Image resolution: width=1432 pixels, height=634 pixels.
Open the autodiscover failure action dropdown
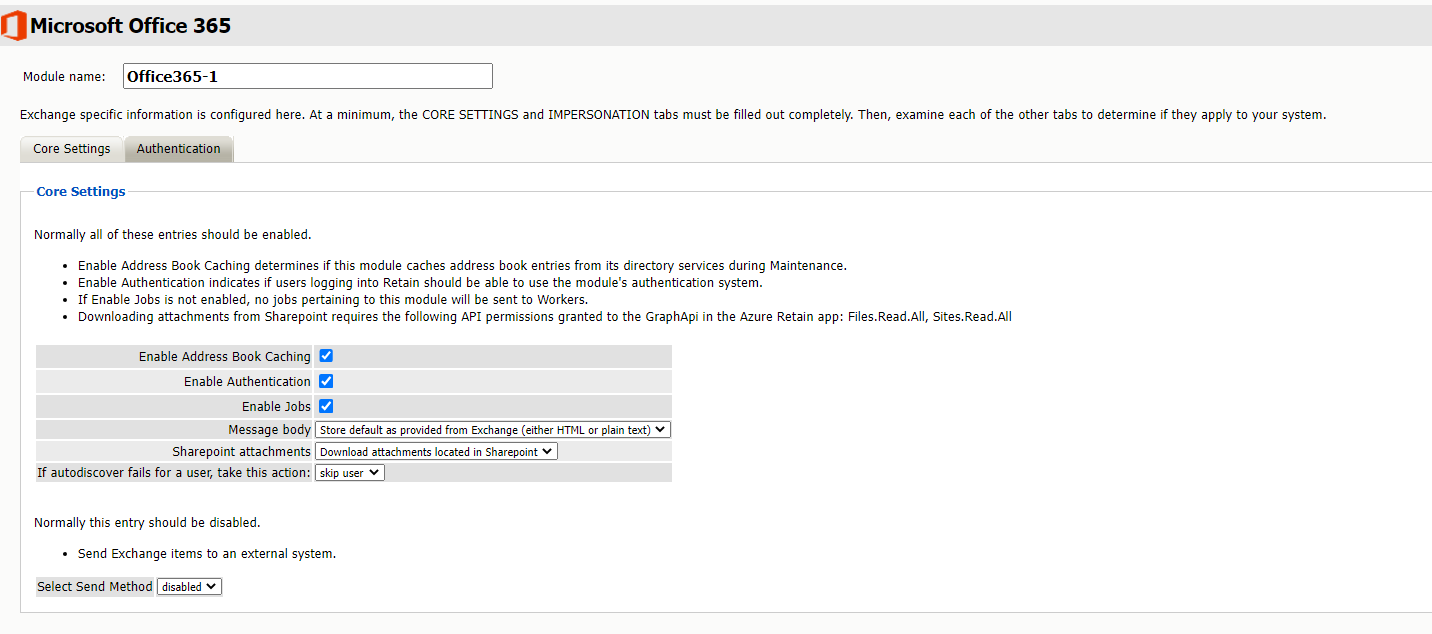349,473
